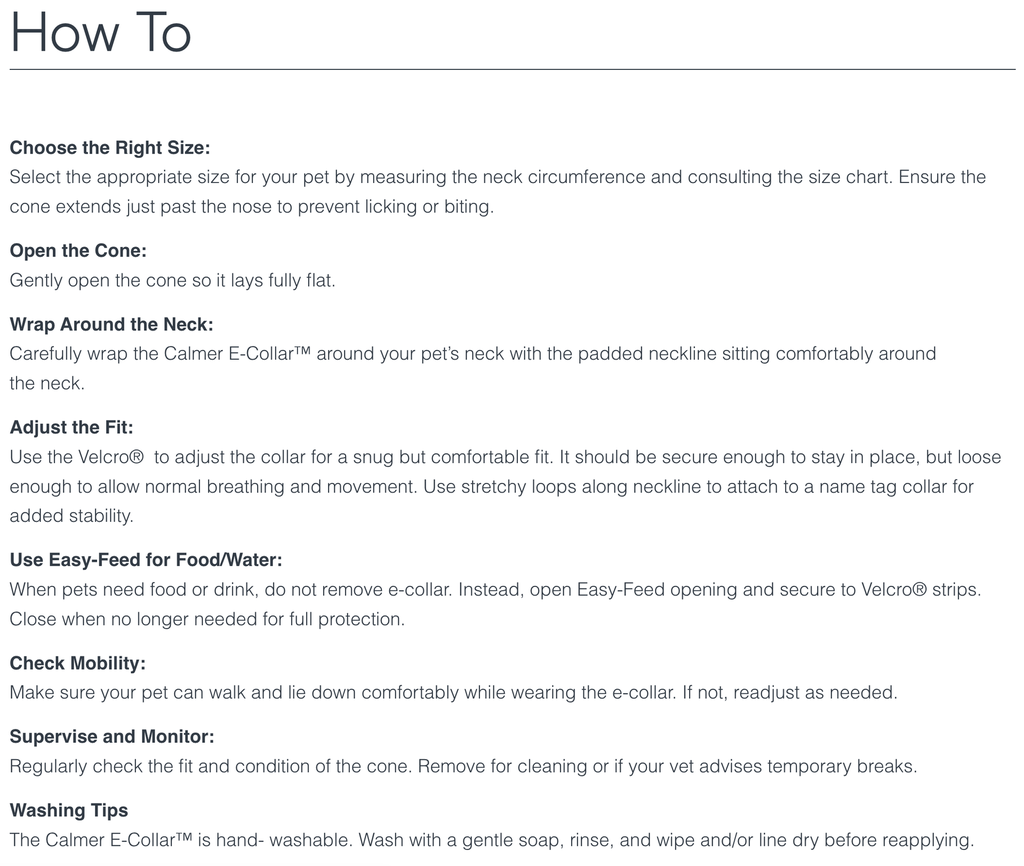1024x866 pixels.
Task: Select the "Check Mobility:" heading
Action: tap(78, 663)
